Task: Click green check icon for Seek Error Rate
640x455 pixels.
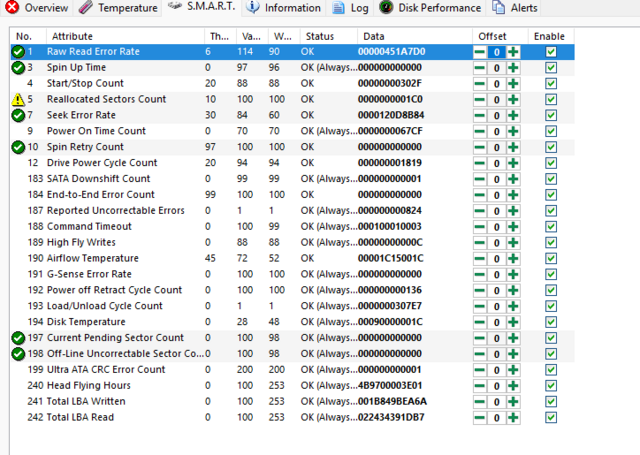Action: coord(18,115)
